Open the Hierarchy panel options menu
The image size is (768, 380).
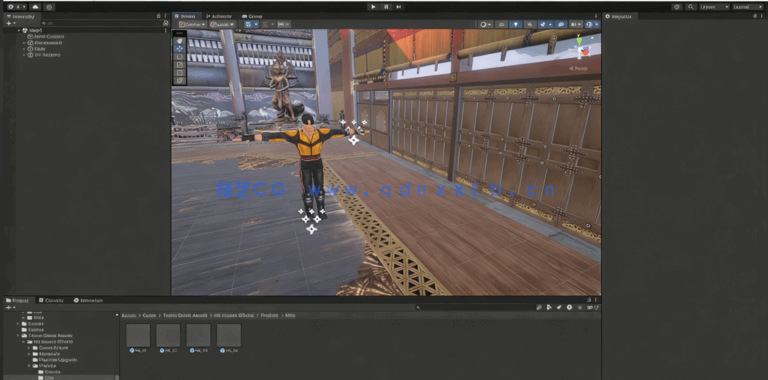166,16
